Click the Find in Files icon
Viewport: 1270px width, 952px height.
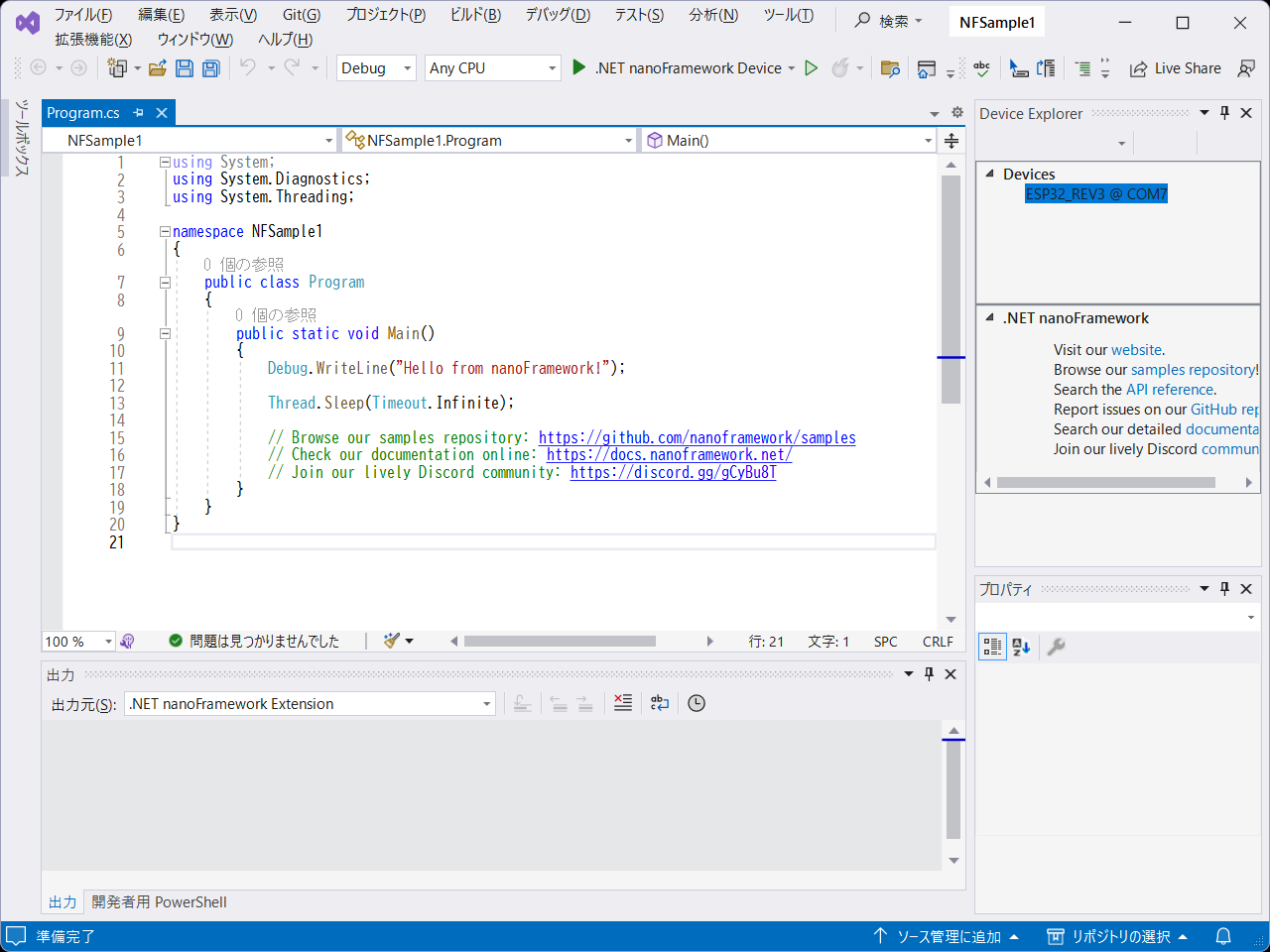pos(890,68)
